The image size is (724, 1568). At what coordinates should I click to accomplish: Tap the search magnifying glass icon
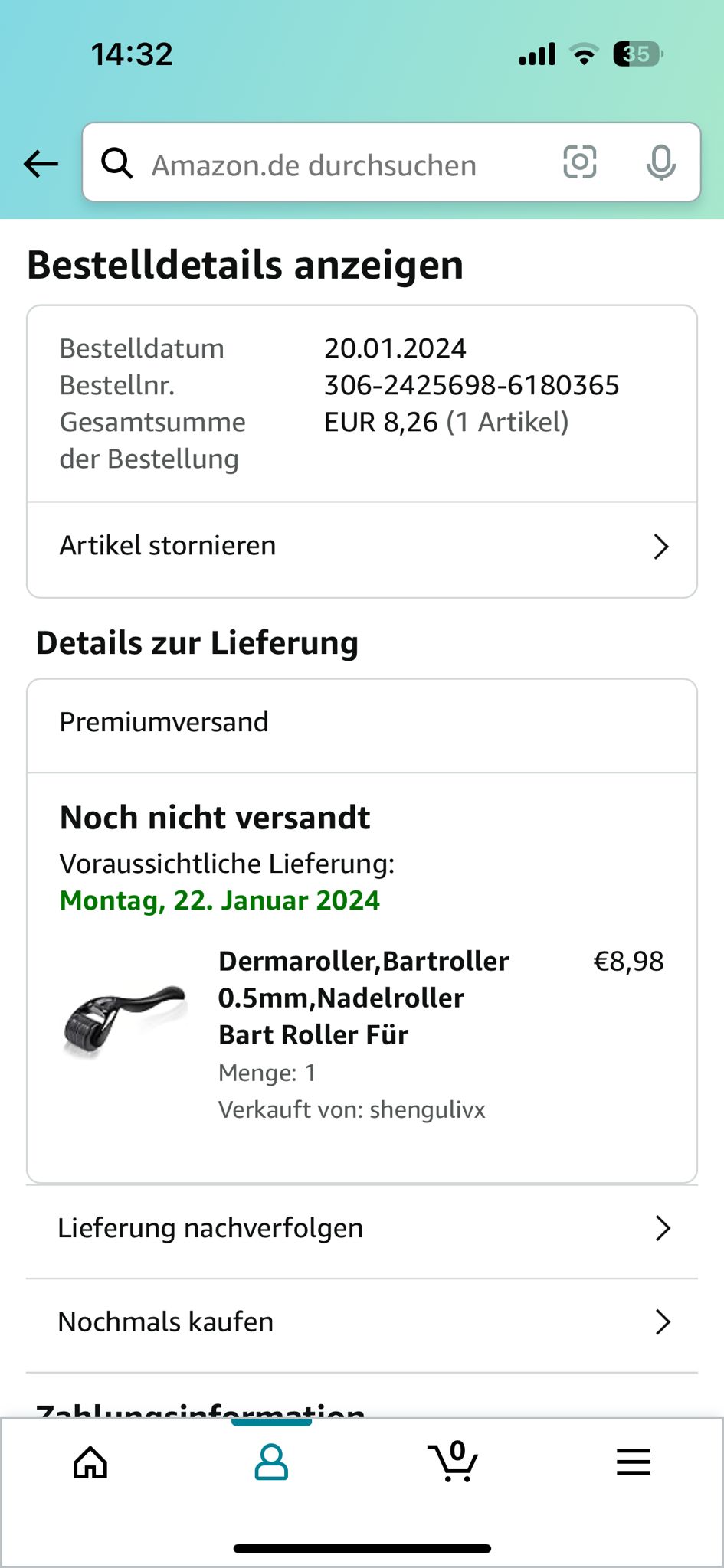[x=117, y=162]
